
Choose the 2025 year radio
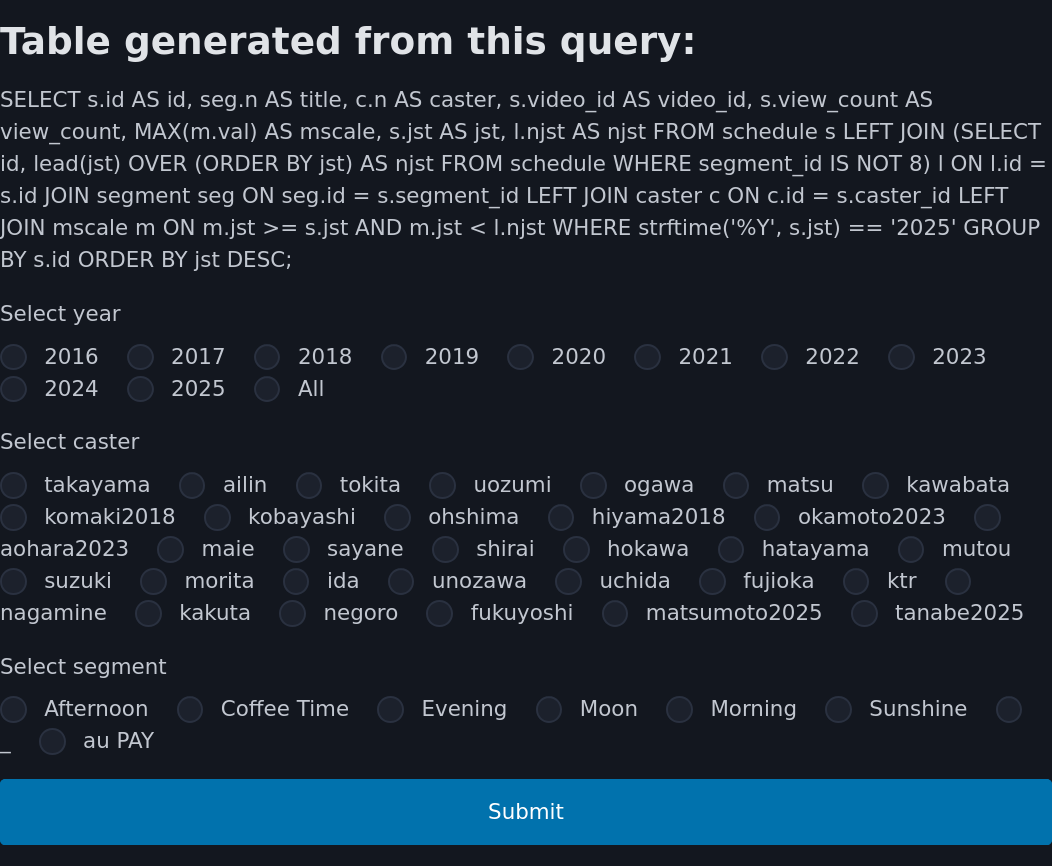point(140,389)
